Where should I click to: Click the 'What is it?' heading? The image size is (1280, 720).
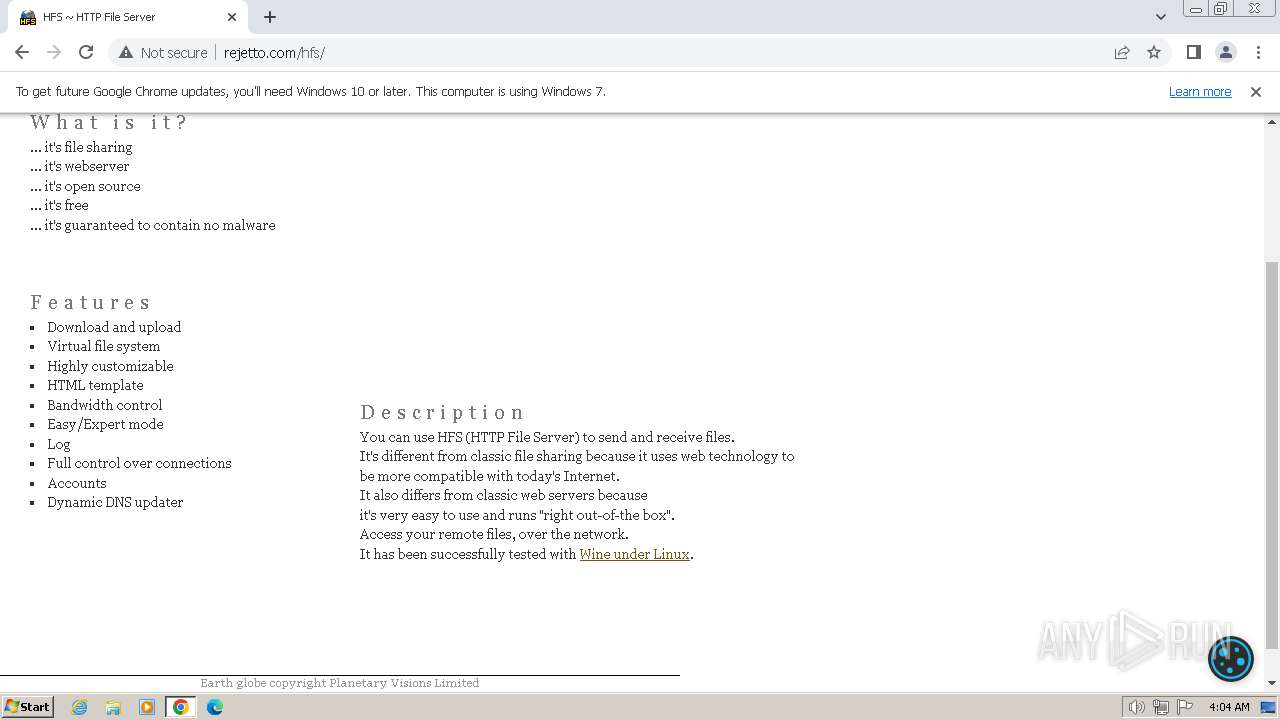tap(109, 122)
